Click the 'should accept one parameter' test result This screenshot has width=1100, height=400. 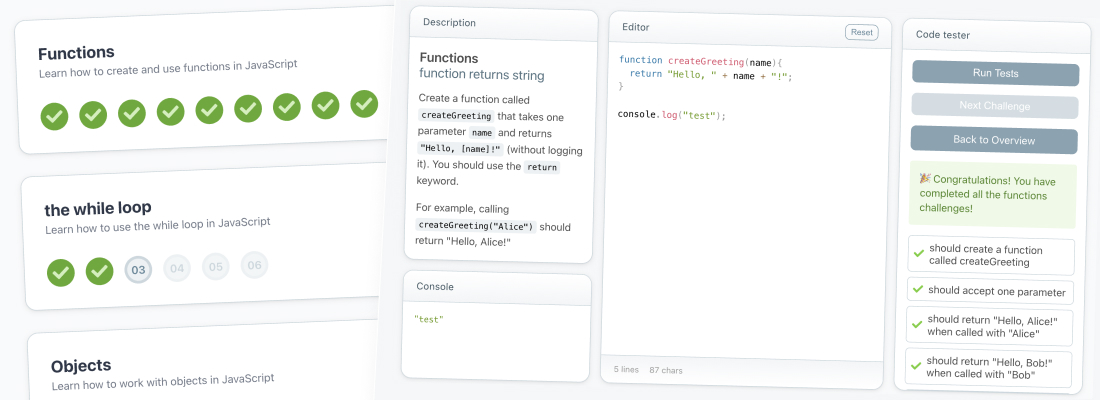pyautogui.click(x=990, y=290)
